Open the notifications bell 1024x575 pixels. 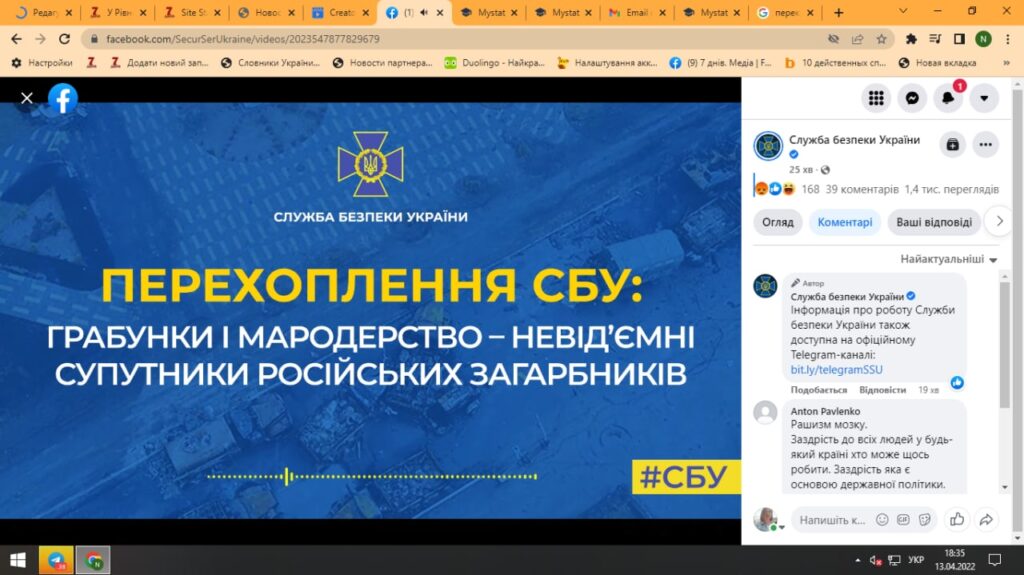click(x=948, y=98)
